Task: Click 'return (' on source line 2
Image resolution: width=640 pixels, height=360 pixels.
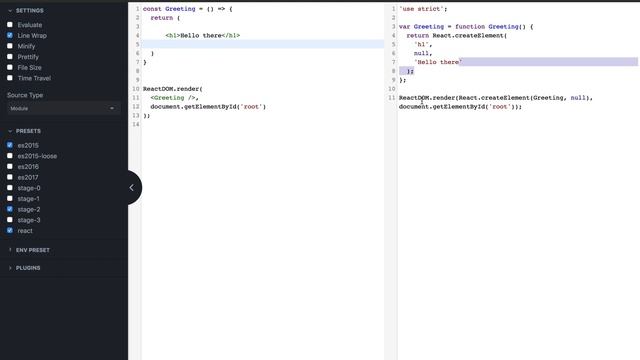Action: [x=165, y=18]
